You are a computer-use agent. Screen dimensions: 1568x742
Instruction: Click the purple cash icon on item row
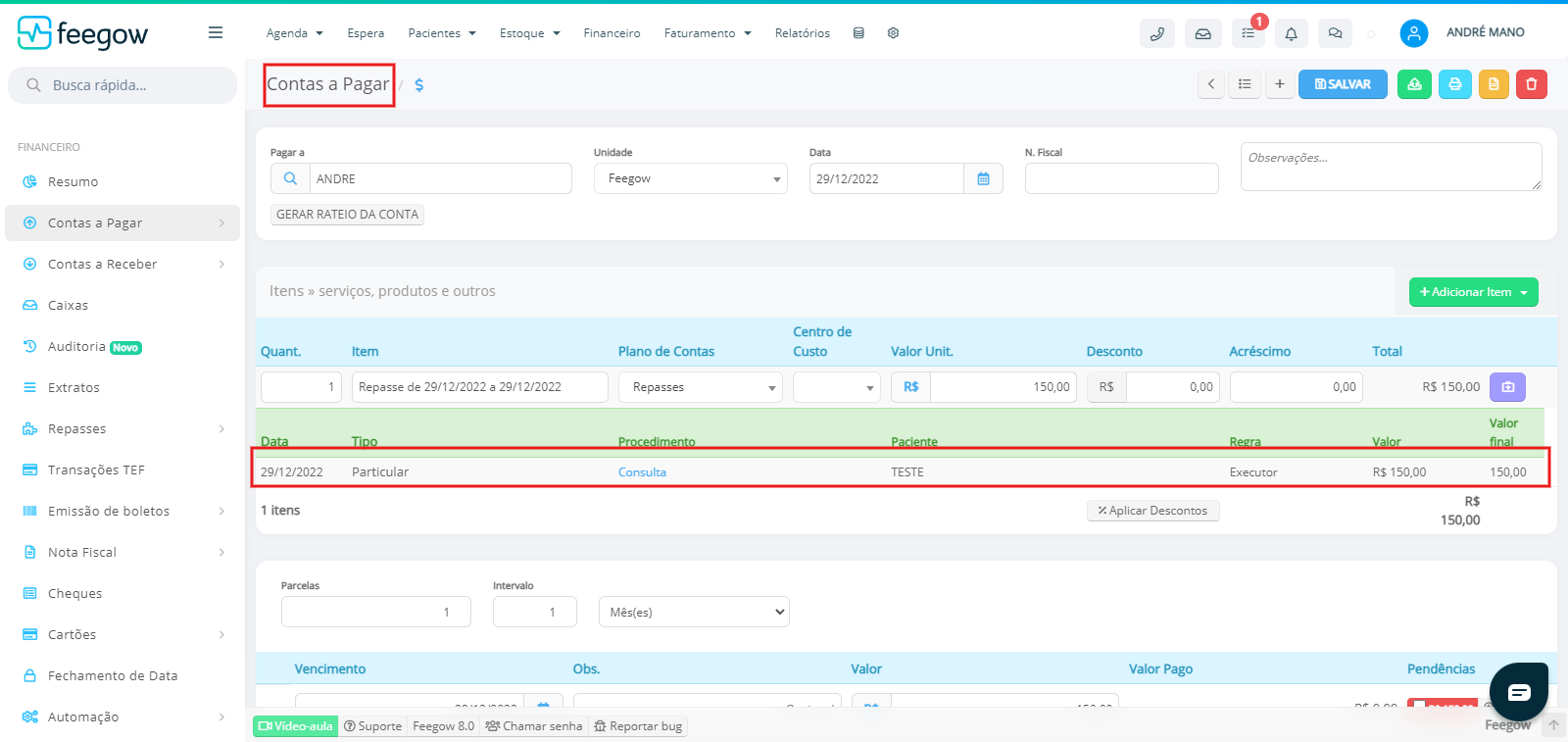coord(1507,387)
